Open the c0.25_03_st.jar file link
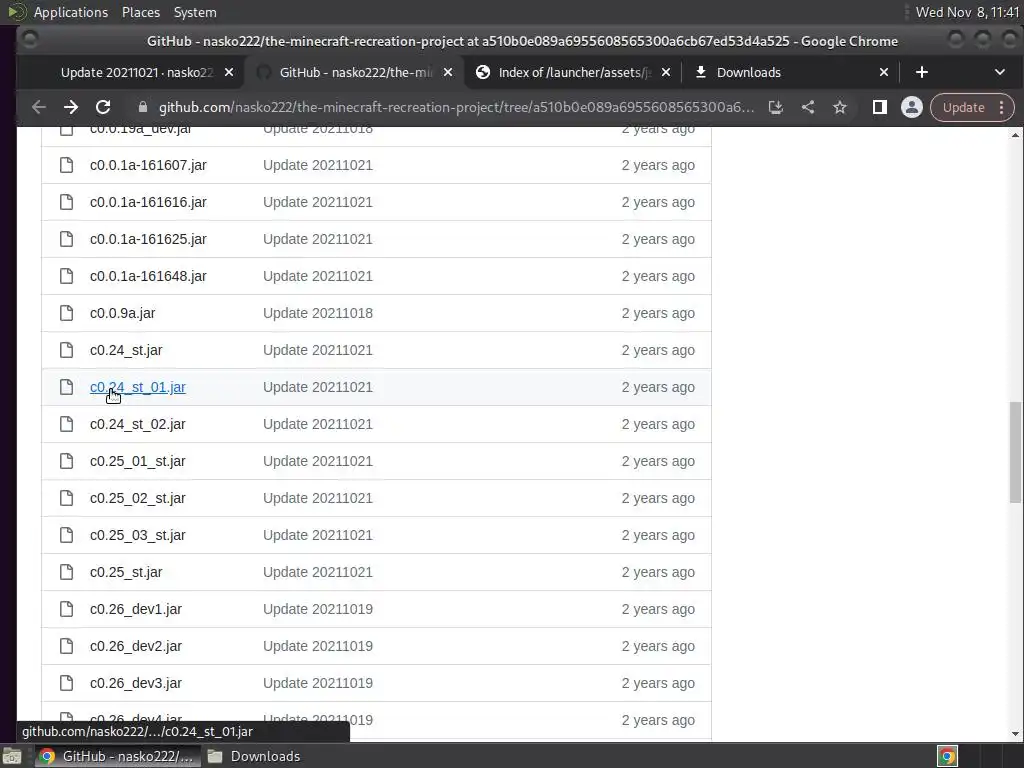This screenshot has height=768, width=1024. click(x=138, y=536)
